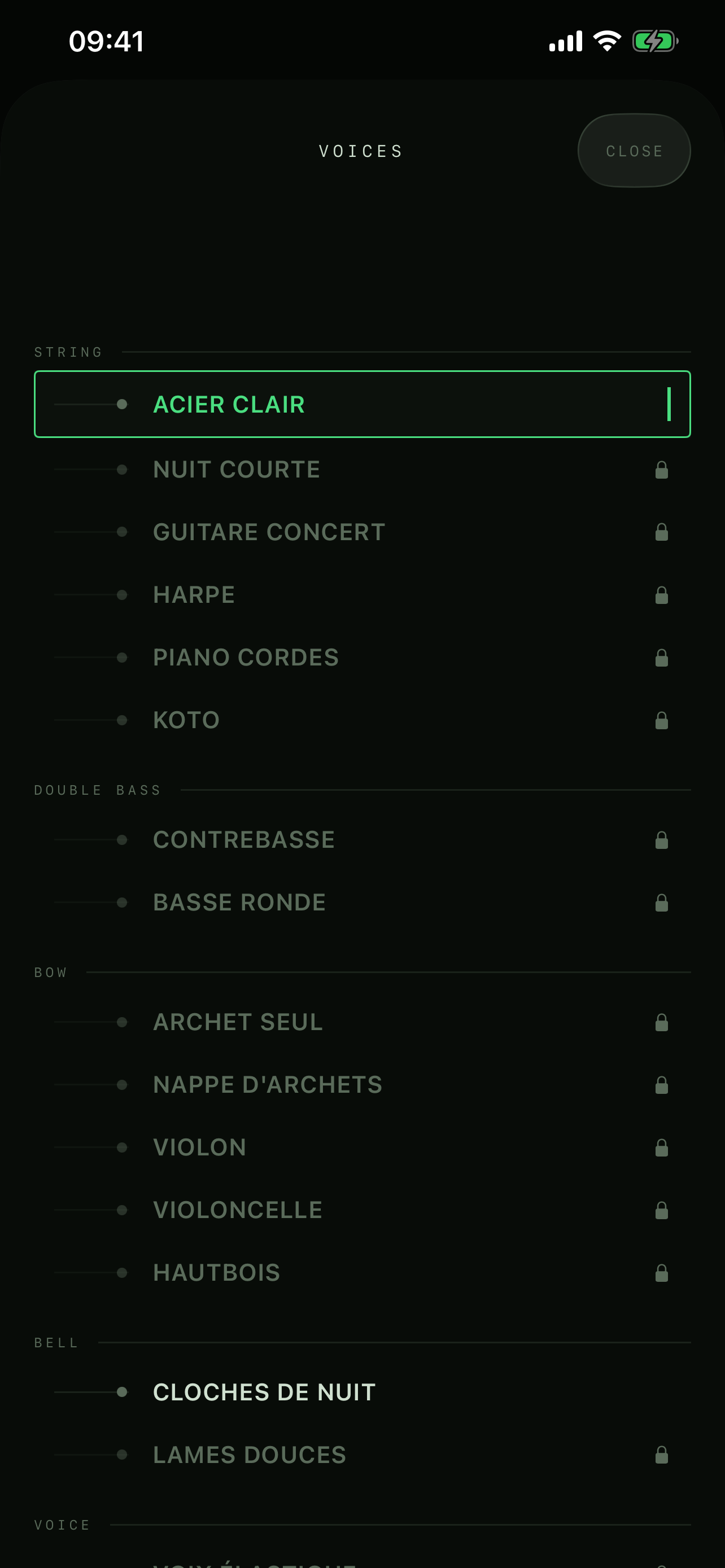Tap the Bell section header
The image size is (725, 1568).
(x=56, y=1343)
